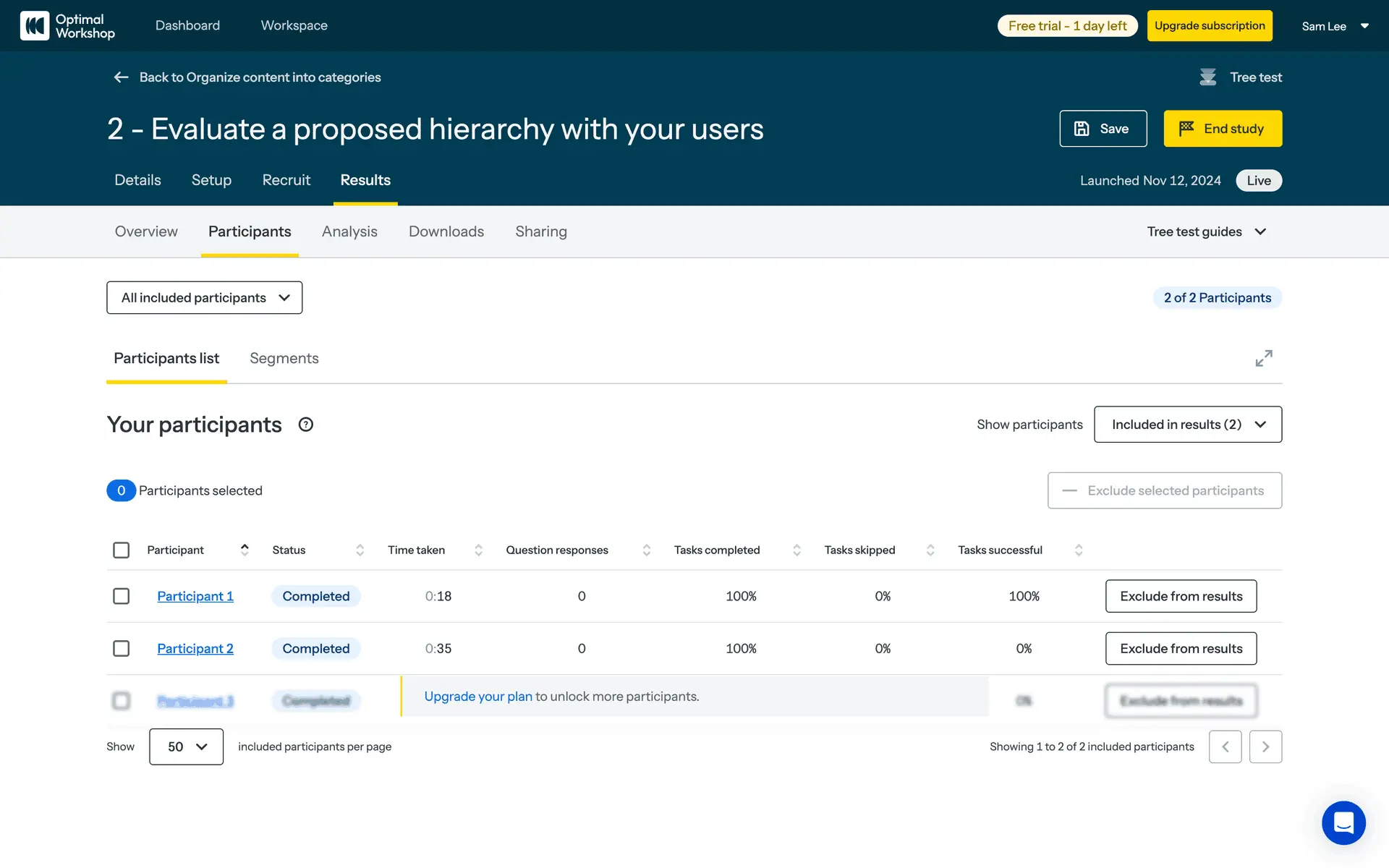Screen dimensions: 1389x868
Task: Toggle the select-all participants checkbox
Action: pos(122,550)
